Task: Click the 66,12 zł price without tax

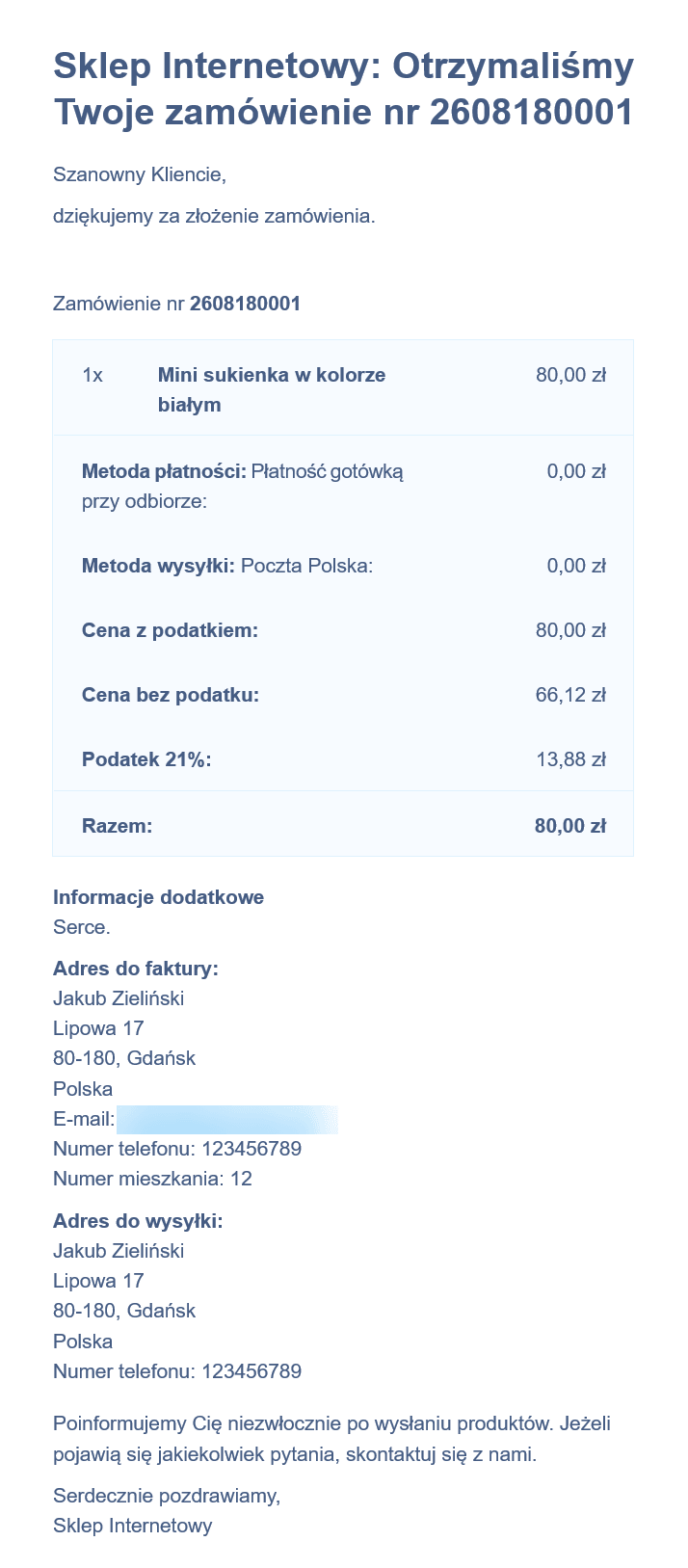Action: [570, 695]
